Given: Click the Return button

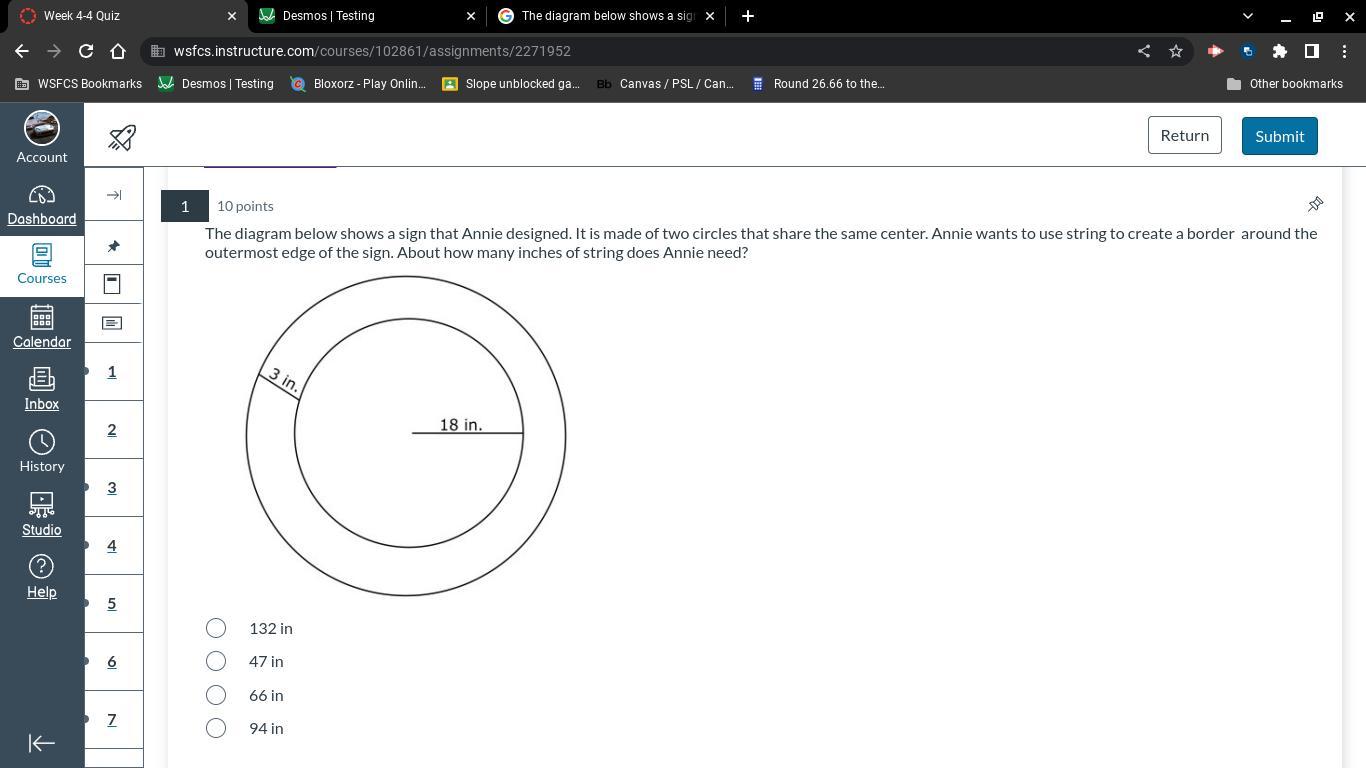Looking at the screenshot, I should [x=1184, y=135].
